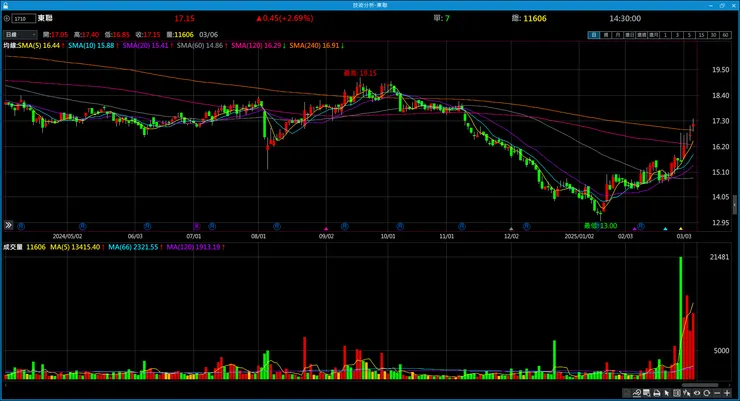Click the SMA(120) 16.29 legend label
The height and width of the screenshot is (401, 740).
256,45
